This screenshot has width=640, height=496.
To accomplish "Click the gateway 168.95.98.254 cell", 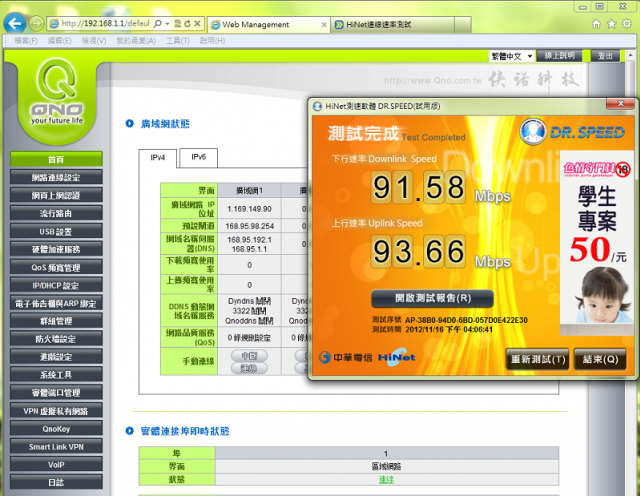I will pyautogui.click(x=249, y=226).
